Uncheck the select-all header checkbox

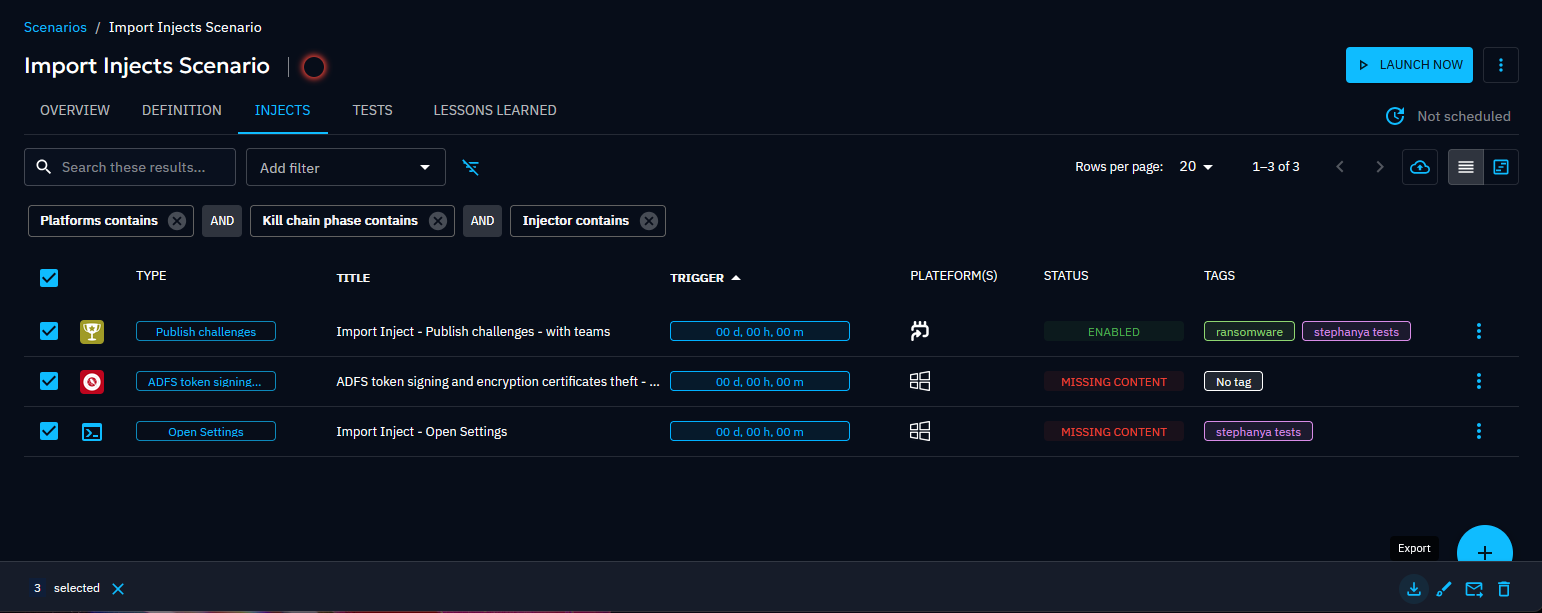tap(49, 278)
